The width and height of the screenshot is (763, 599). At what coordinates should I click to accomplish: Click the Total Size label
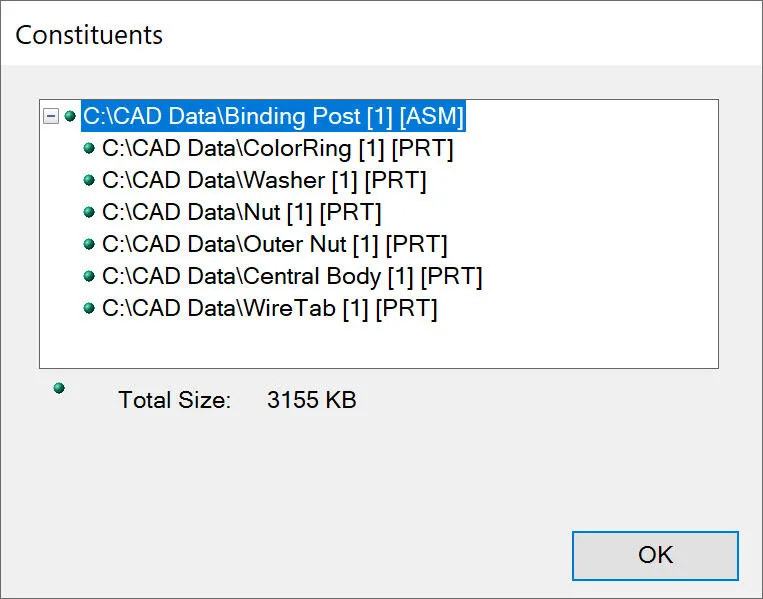175,400
